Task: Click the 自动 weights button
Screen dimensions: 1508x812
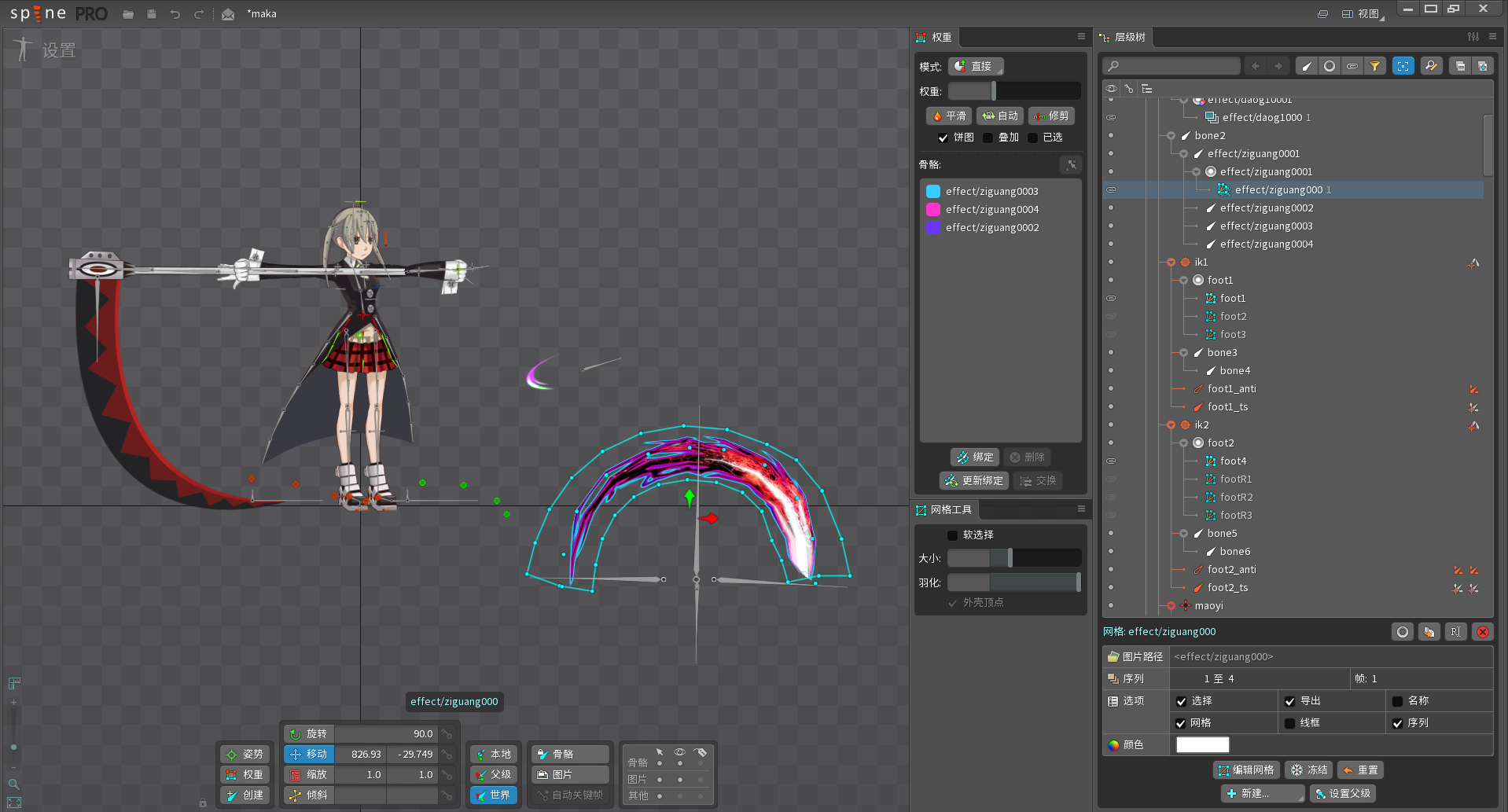Action: tap(1000, 116)
